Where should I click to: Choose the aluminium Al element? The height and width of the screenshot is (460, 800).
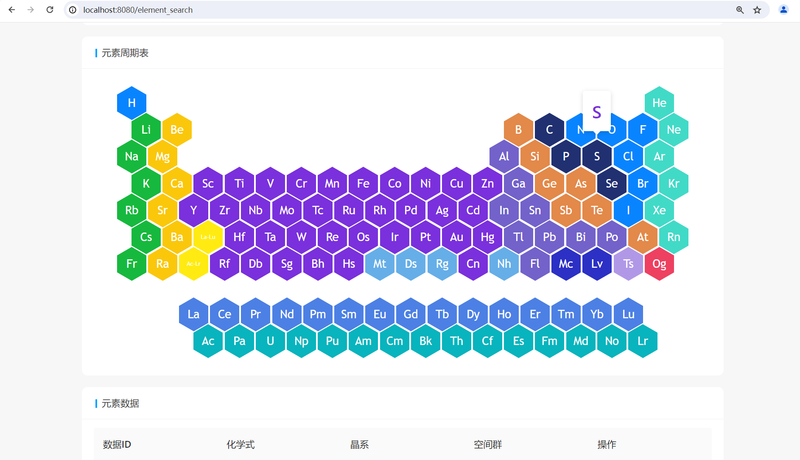click(504, 157)
